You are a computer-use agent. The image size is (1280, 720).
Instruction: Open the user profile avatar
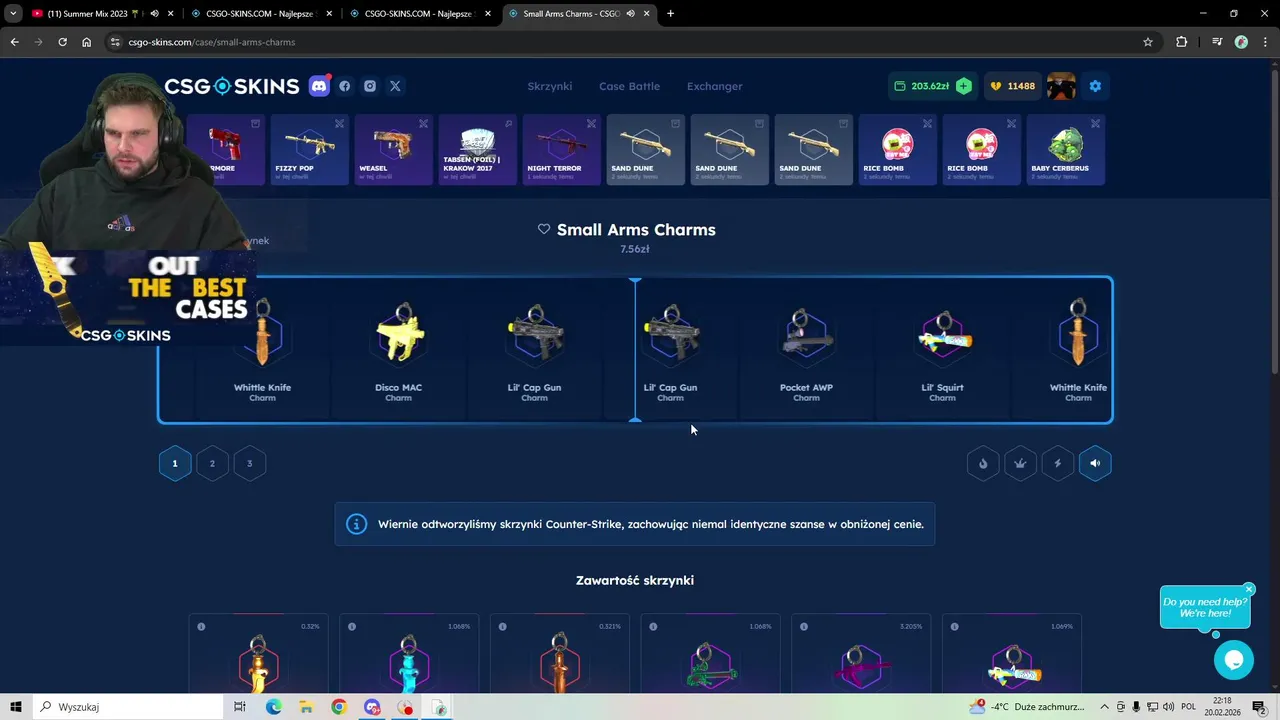click(1061, 86)
